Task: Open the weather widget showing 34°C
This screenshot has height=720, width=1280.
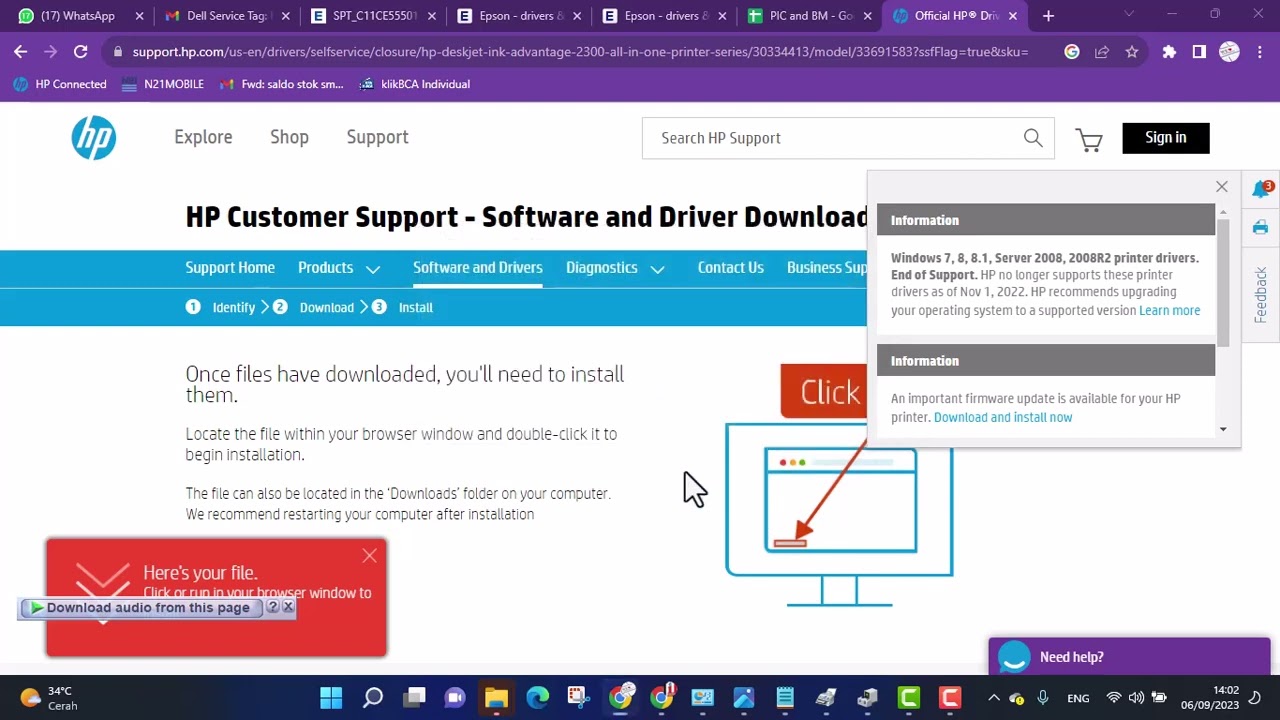Action: tap(50, 698)
